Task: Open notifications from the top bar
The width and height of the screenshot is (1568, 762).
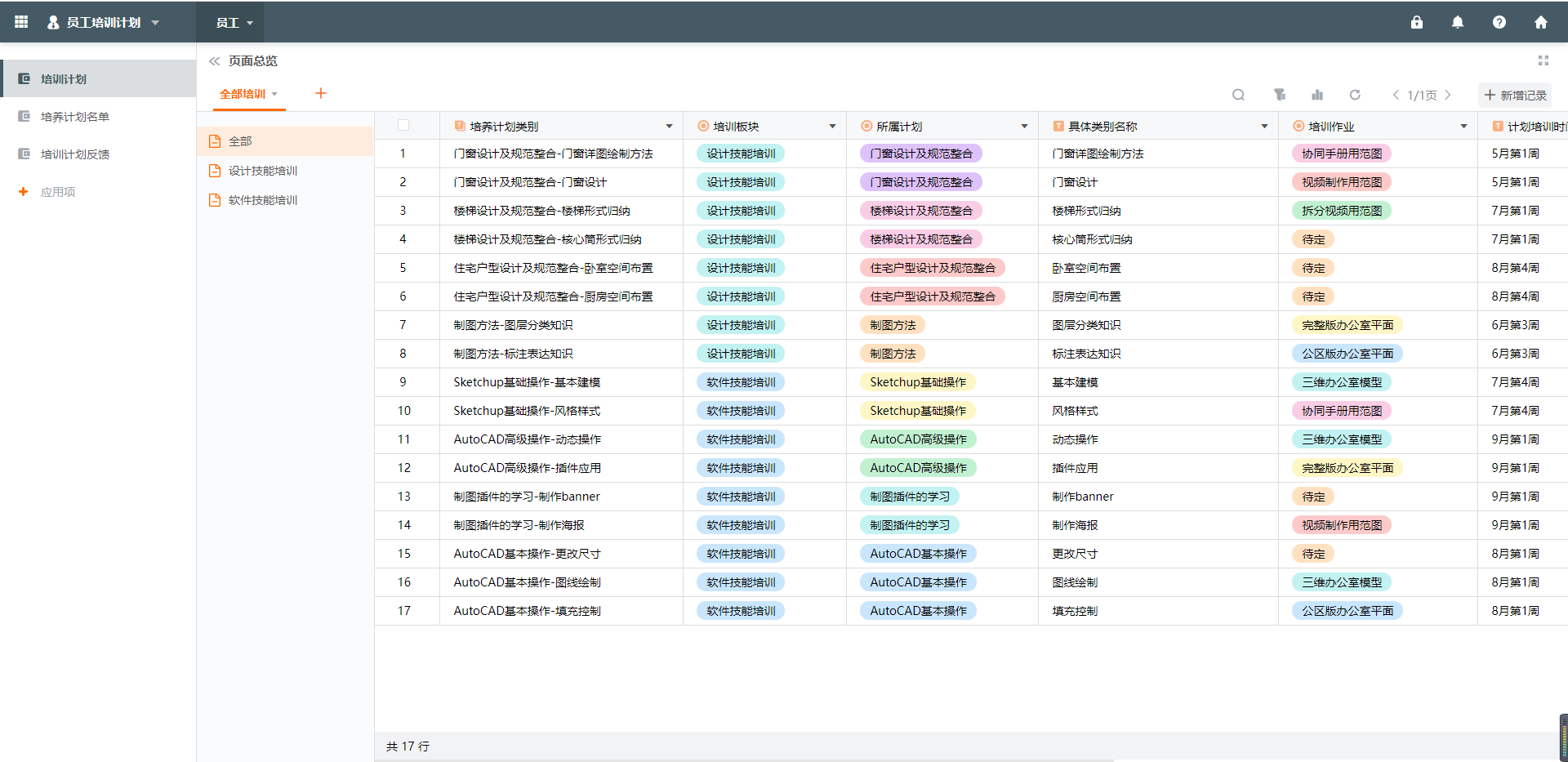Action: (1457, 22)
